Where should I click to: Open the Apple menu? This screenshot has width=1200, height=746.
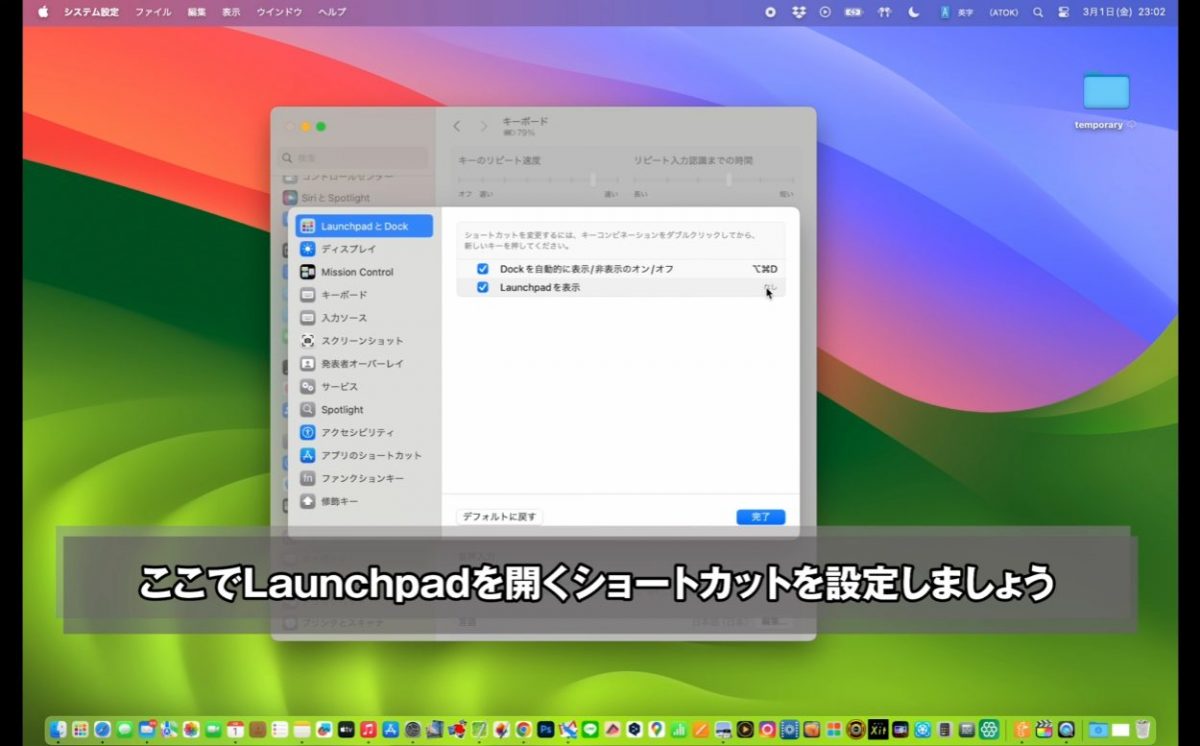(43, 12)
